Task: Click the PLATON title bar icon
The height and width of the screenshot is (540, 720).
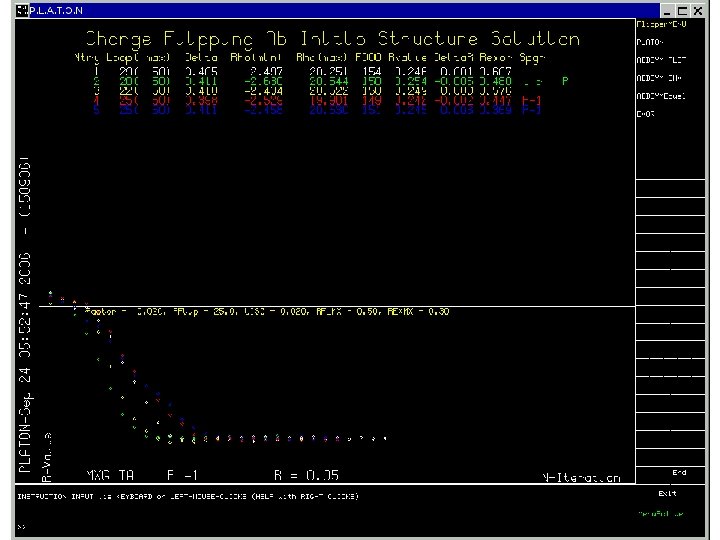Action: tap(22, 10)
